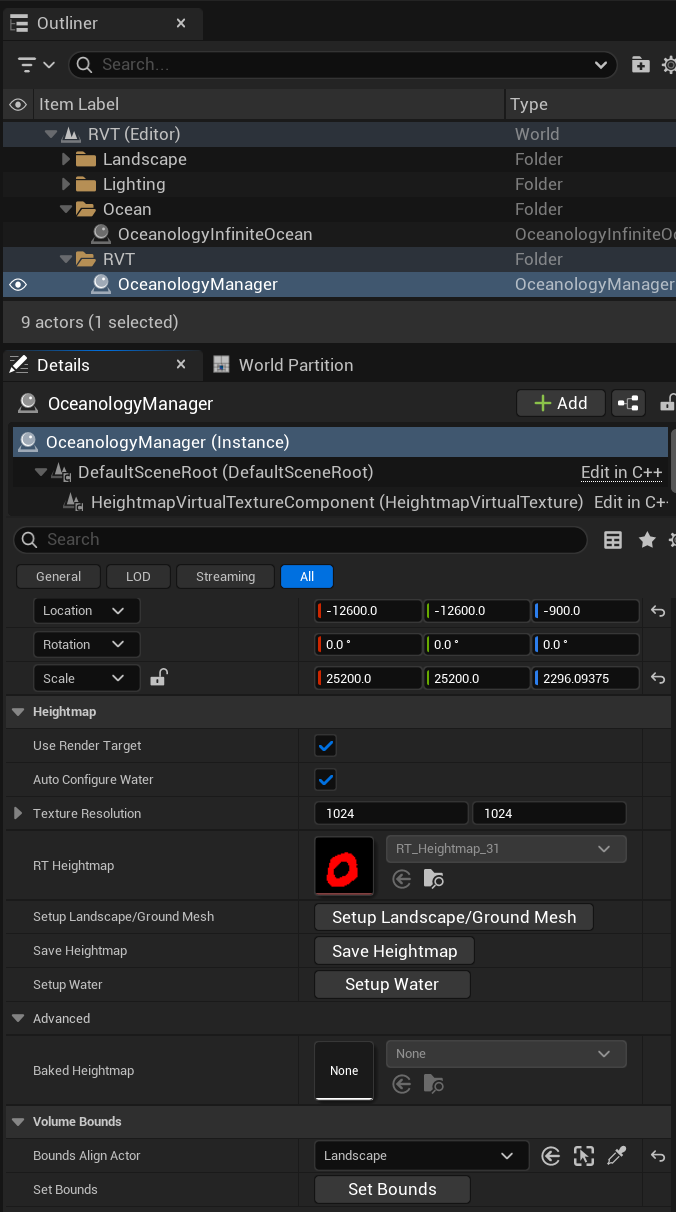676x1212 pixels.
Task: Create new folder in the Outliner
Action: [x=641, y=65]
